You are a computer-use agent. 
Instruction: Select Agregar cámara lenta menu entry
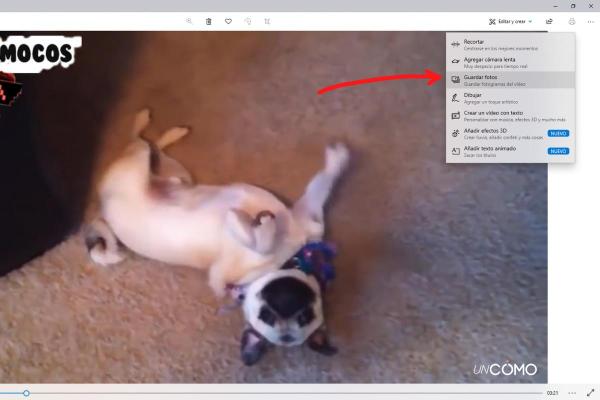[510, 62]
